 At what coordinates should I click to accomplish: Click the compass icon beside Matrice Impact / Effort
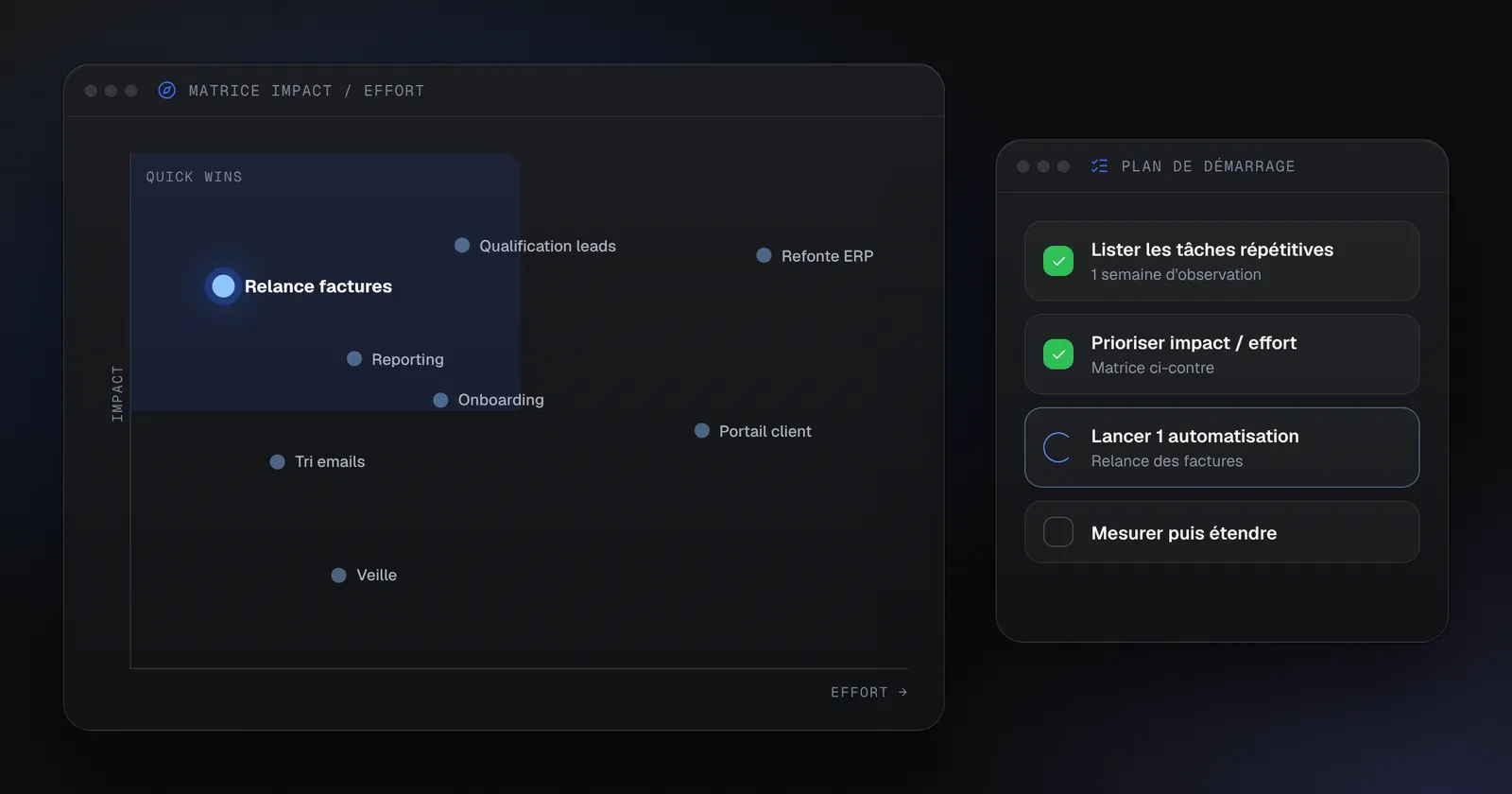tap(166, 91)
